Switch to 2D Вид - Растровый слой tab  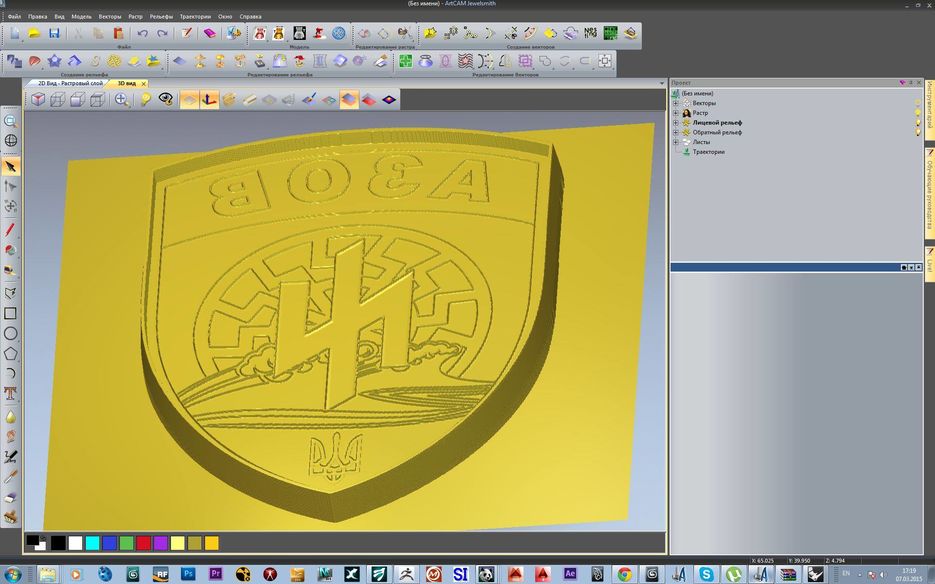(x=70, y=84)
